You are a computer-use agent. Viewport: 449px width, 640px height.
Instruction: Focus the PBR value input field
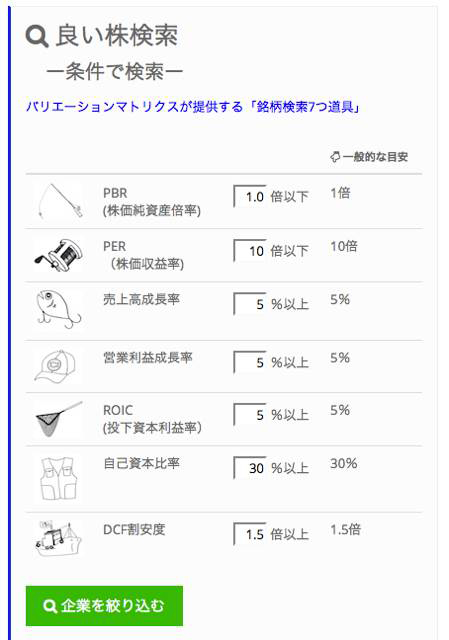coord(250,197)
